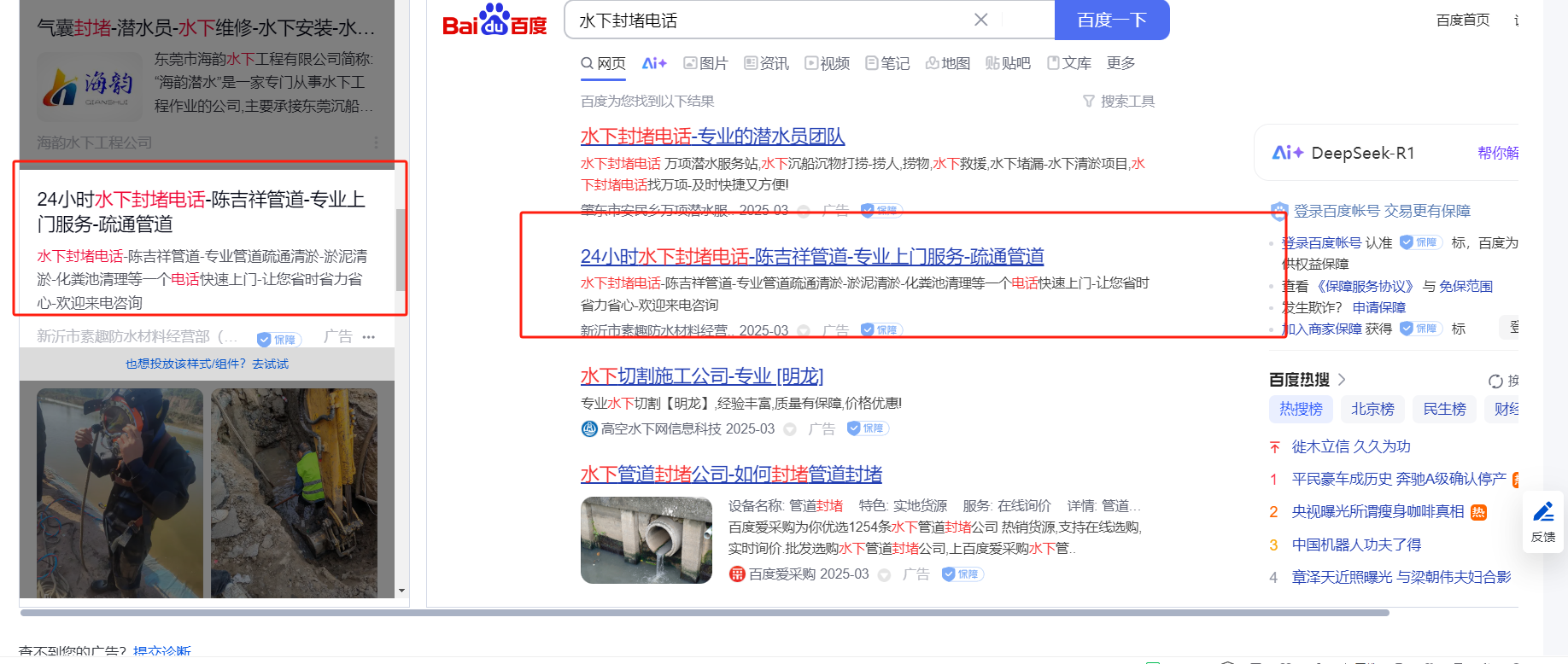Refresh hot searches with the 换 icon

coord(1495,381)
